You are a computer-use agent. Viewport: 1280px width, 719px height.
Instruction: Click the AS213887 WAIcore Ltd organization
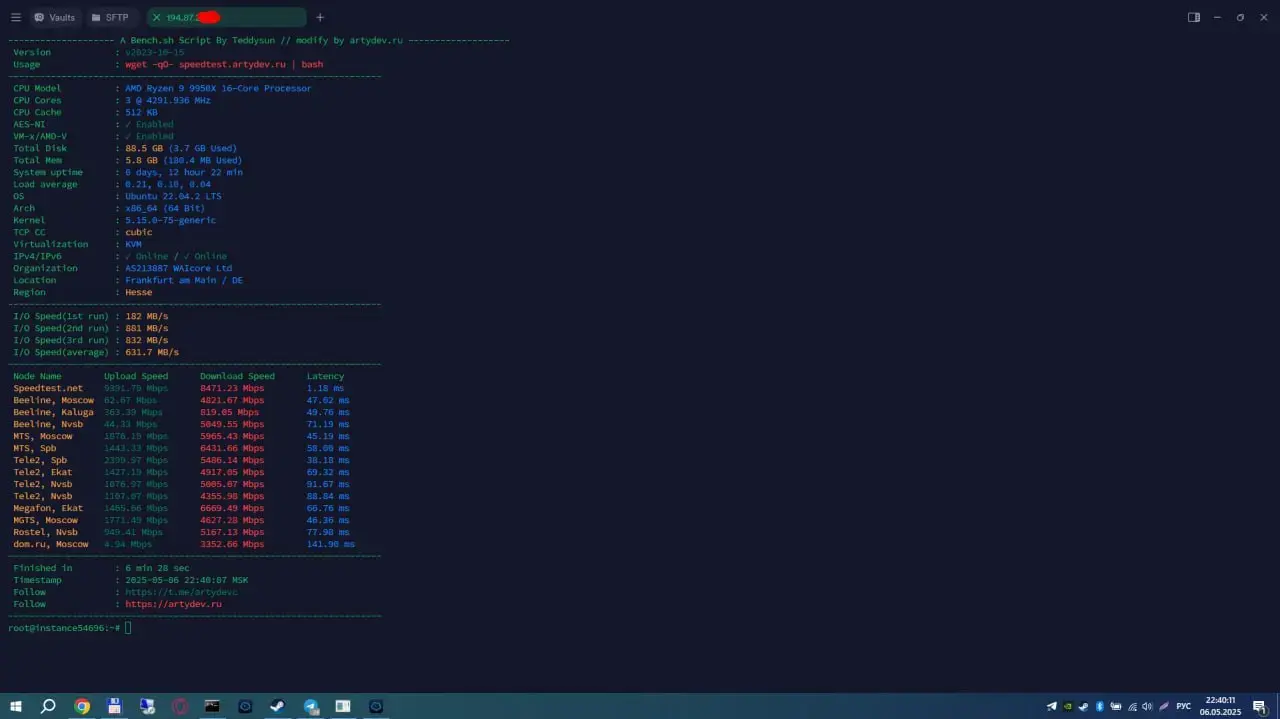click(178, 268)
